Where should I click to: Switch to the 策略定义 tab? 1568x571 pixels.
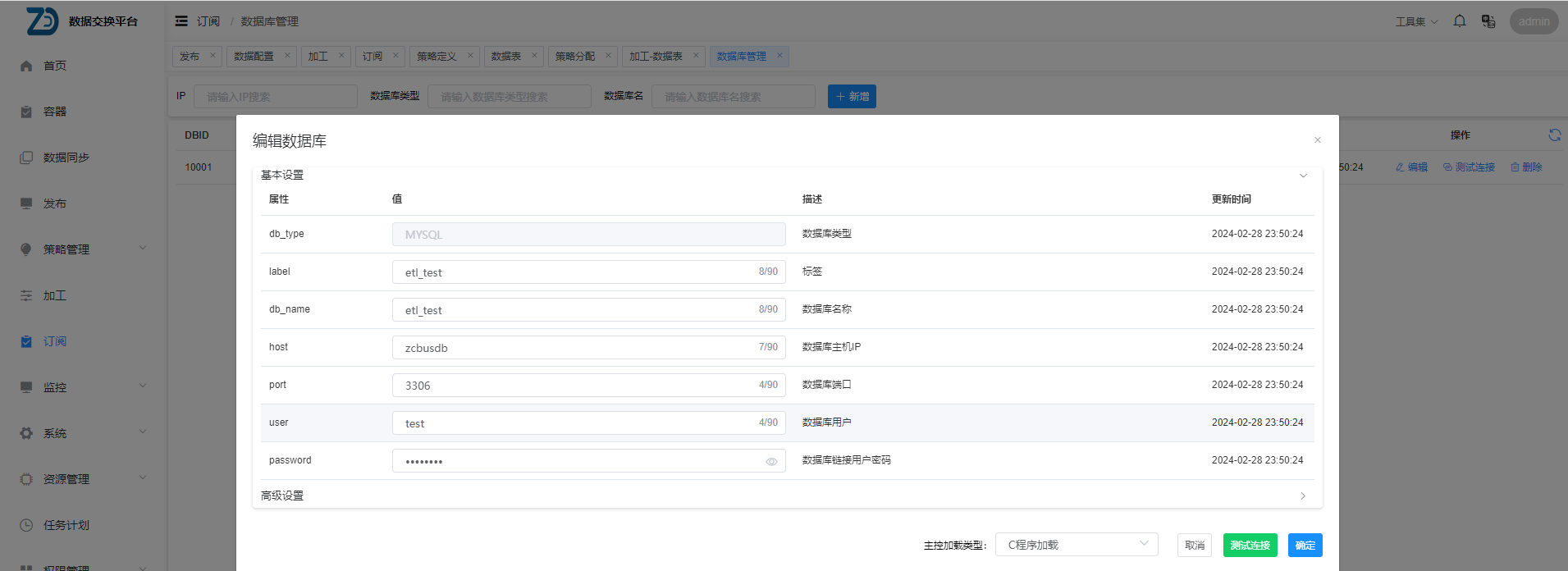pyautogui.click(x=437, y=57)
